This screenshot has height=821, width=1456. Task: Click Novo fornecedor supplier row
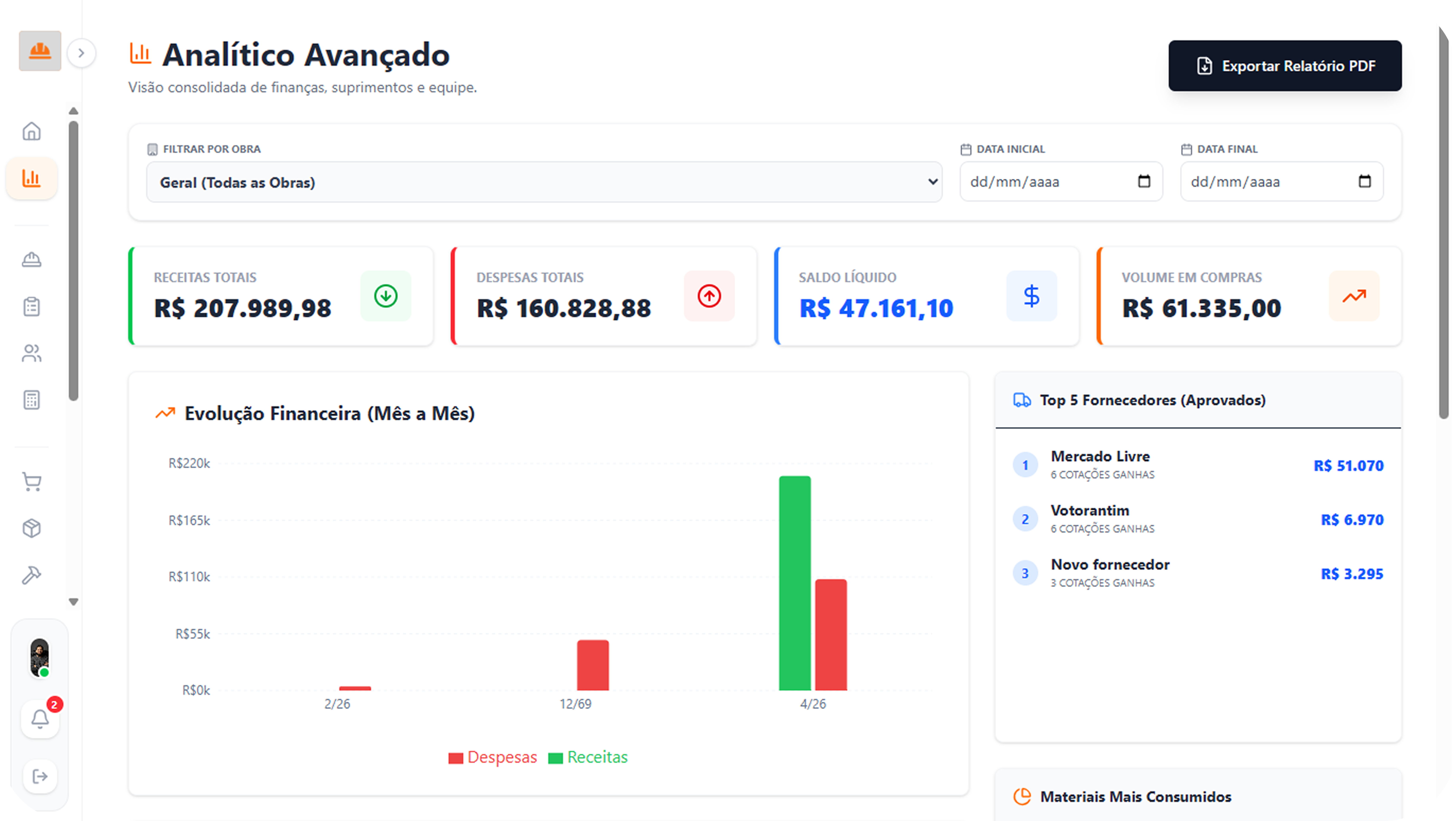click(x=1198, y=573)
